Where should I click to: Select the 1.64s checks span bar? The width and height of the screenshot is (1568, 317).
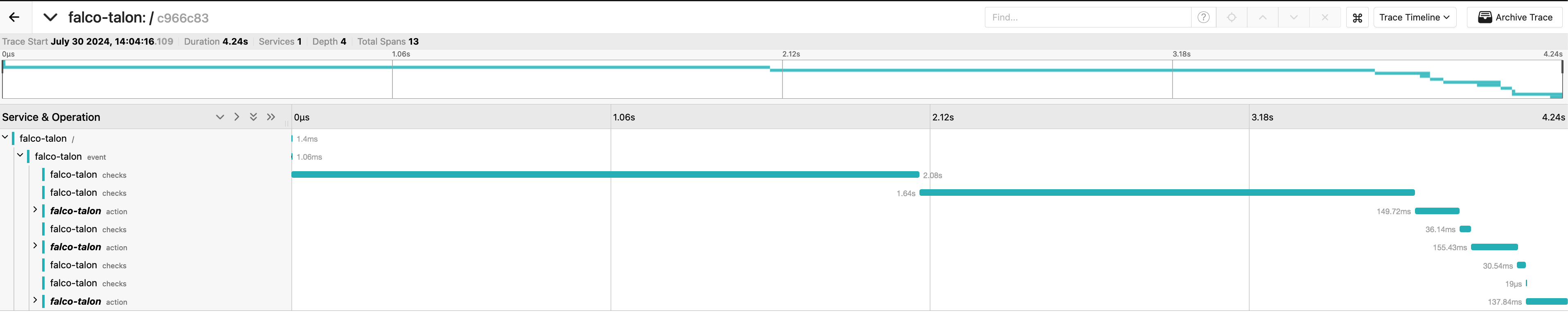pyautogui.click(x=1166, y=192)
